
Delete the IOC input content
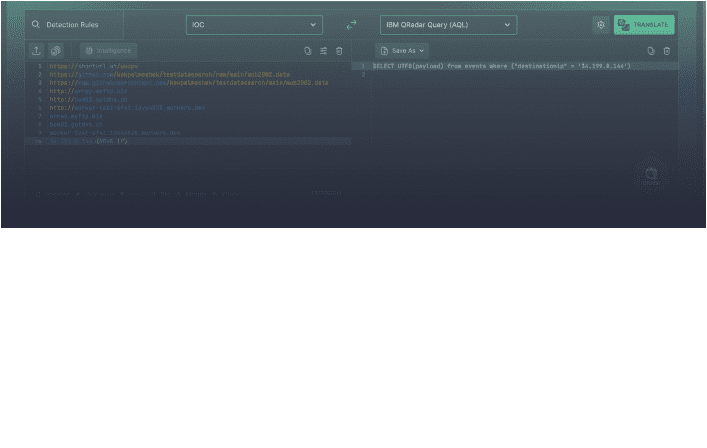339,50
